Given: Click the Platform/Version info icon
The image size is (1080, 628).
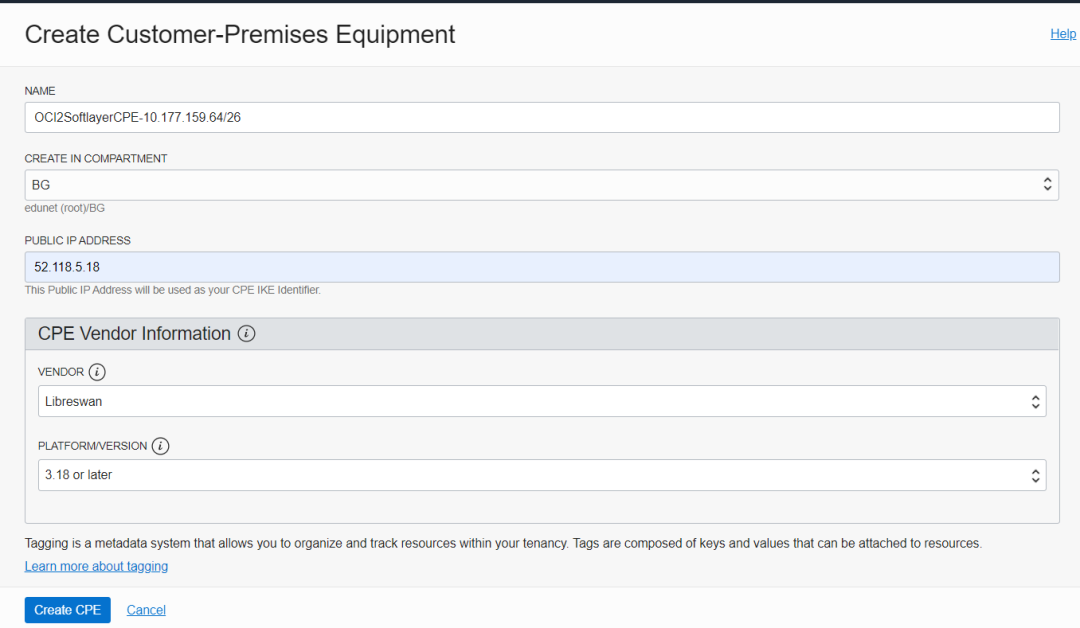Looking at the screenshot, I should pos(160,446).
